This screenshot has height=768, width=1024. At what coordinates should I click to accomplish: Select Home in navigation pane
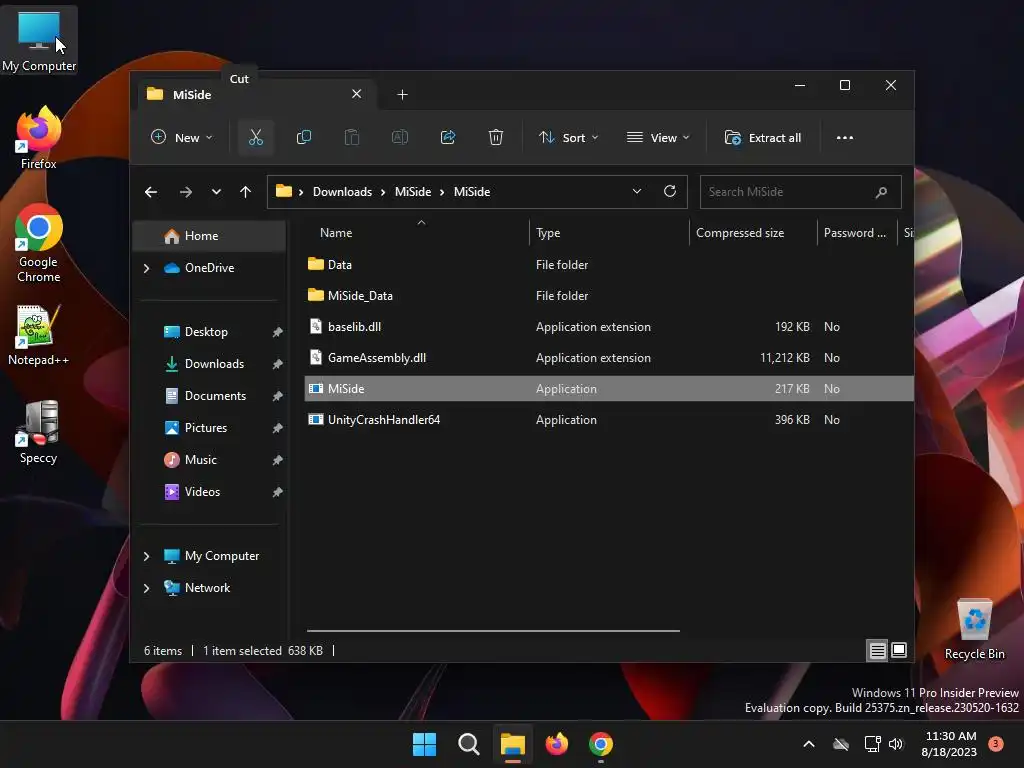coord(209,236)
